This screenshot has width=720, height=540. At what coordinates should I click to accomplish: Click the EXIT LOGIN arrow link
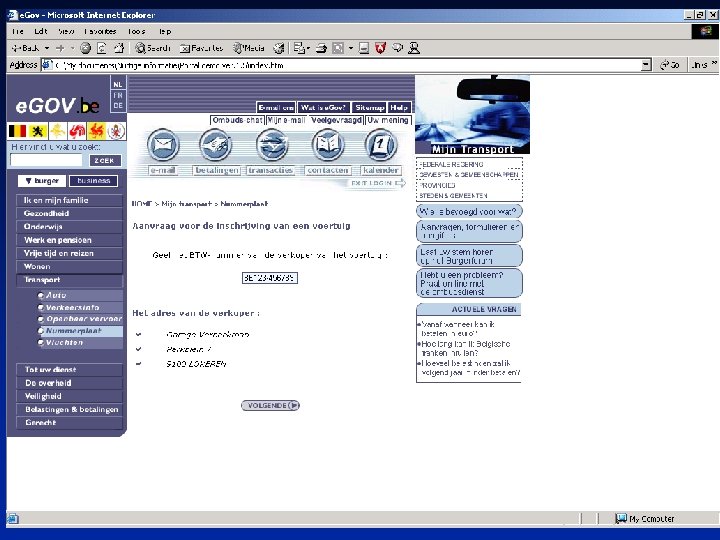coord(378,183)
